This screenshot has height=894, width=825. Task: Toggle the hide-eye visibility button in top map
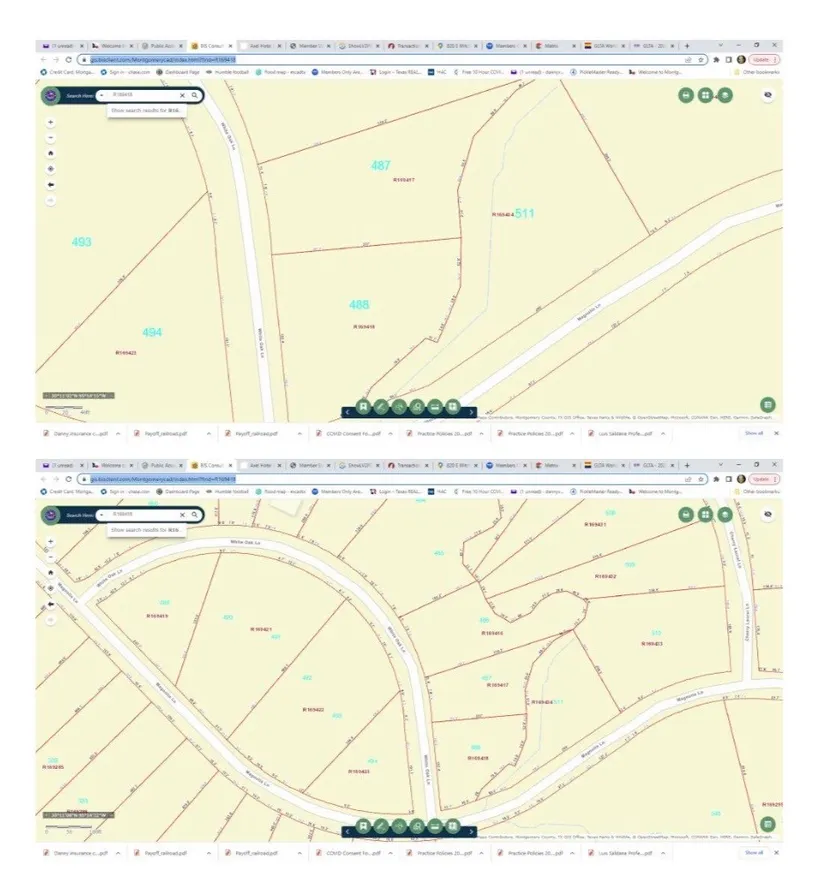point(768,95)
